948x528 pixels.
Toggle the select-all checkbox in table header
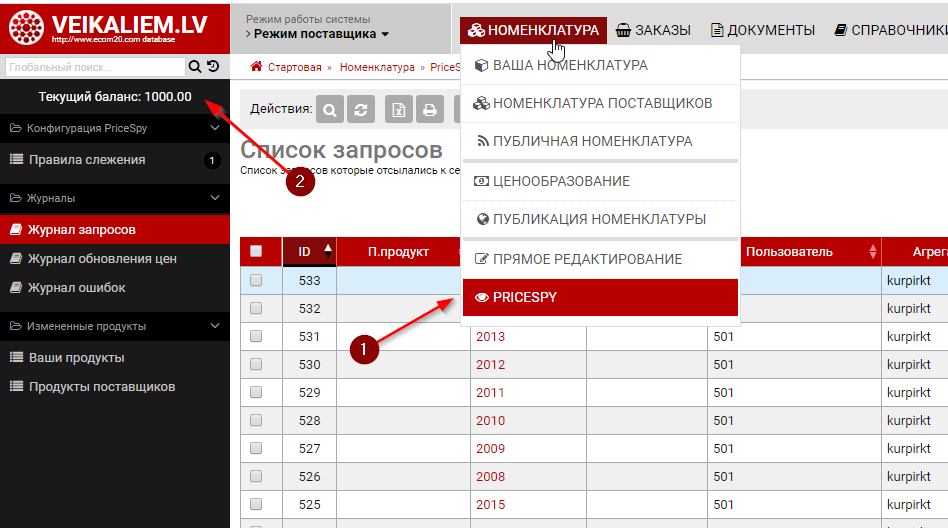click(x=256, y=251)
